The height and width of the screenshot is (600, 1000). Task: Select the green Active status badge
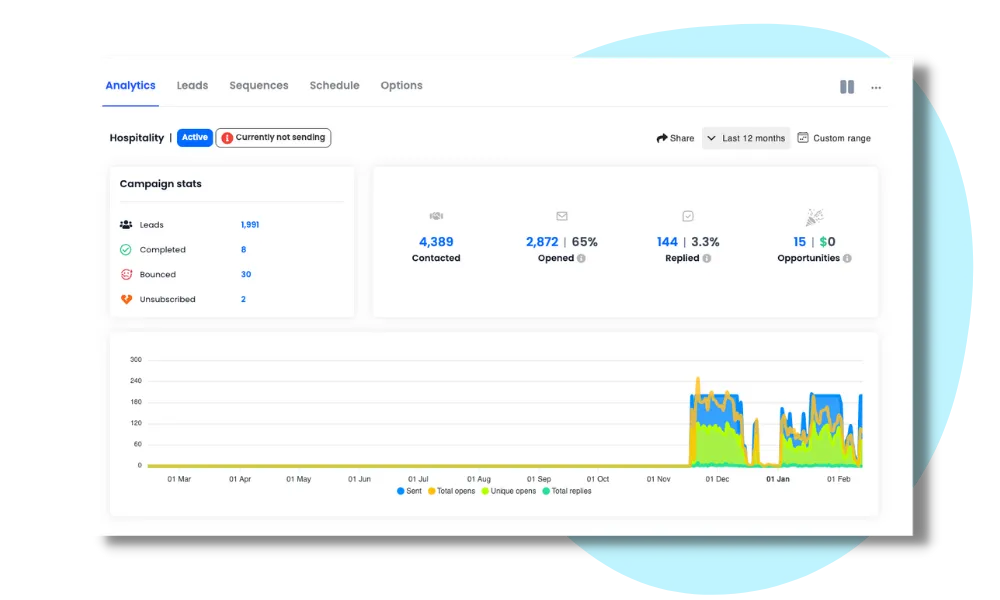point(194,137)
